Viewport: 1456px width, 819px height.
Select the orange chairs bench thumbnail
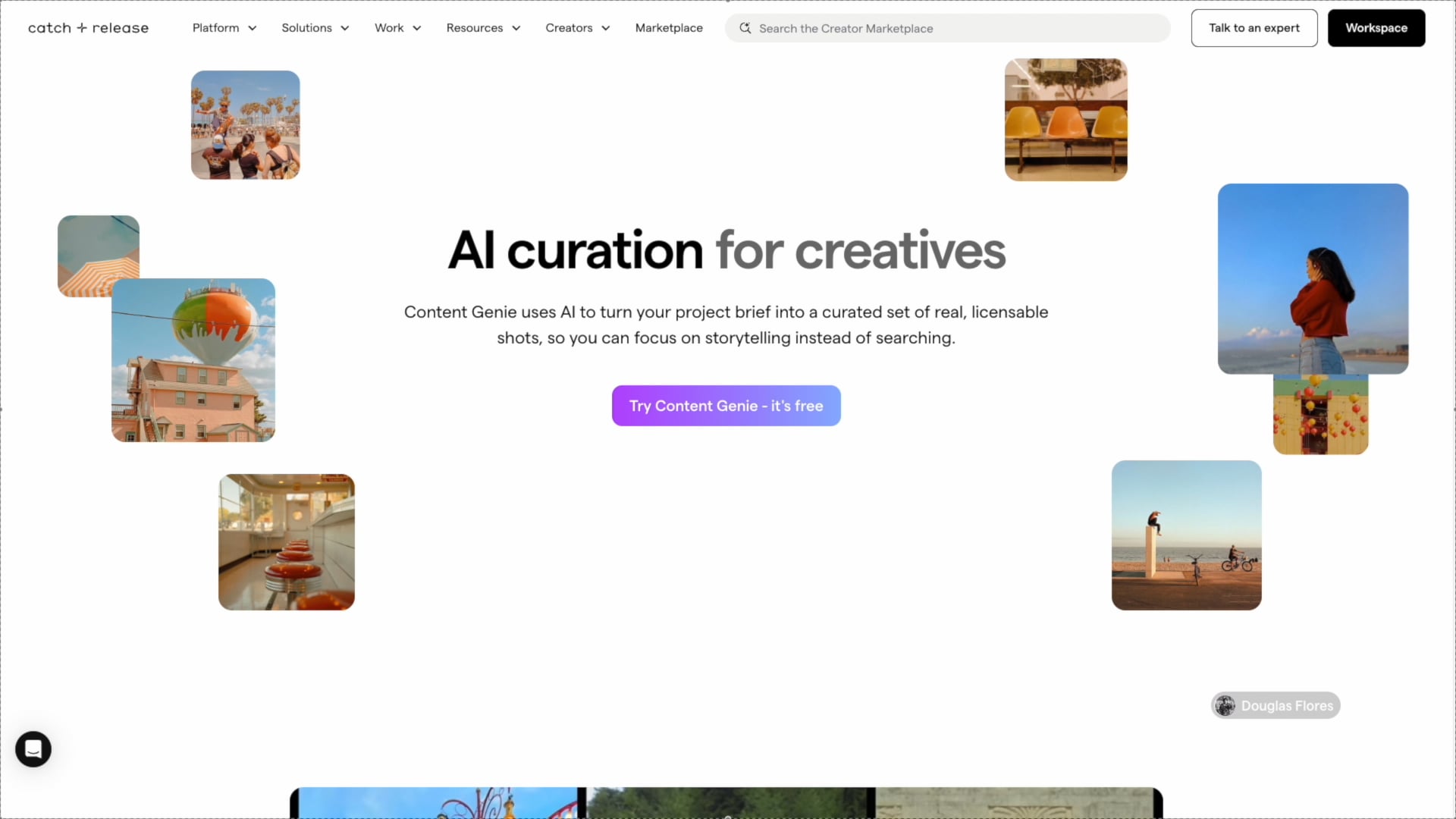point(1065,120)
